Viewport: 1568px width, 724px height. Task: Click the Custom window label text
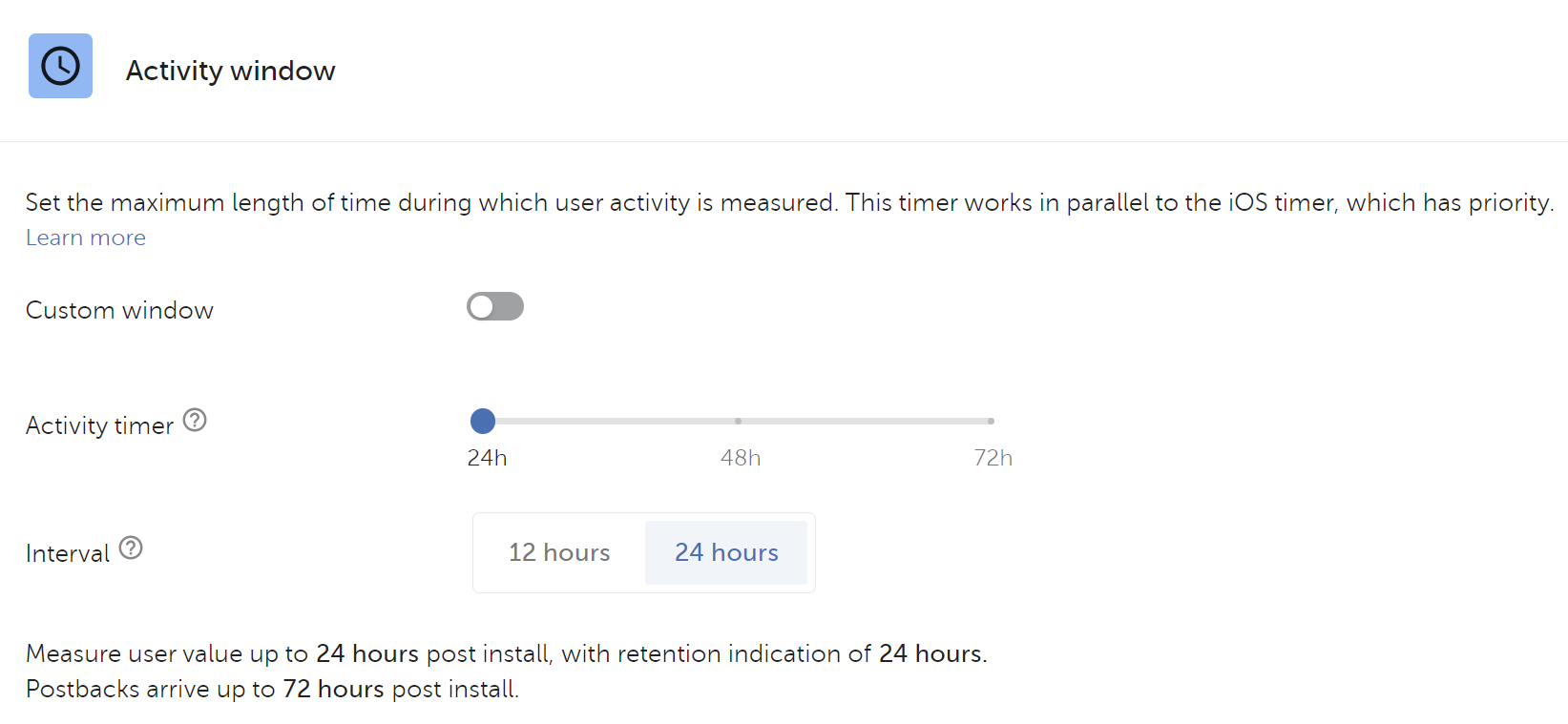coord(119,310)
